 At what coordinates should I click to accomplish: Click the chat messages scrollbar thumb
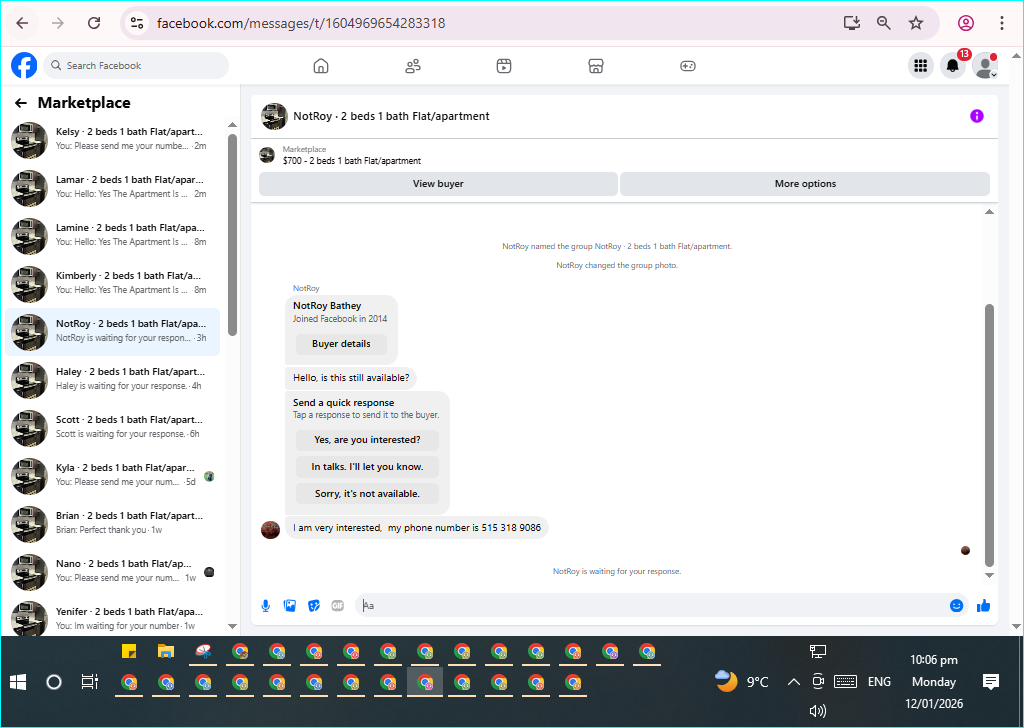pyautogui.click(x=989, y=435)
